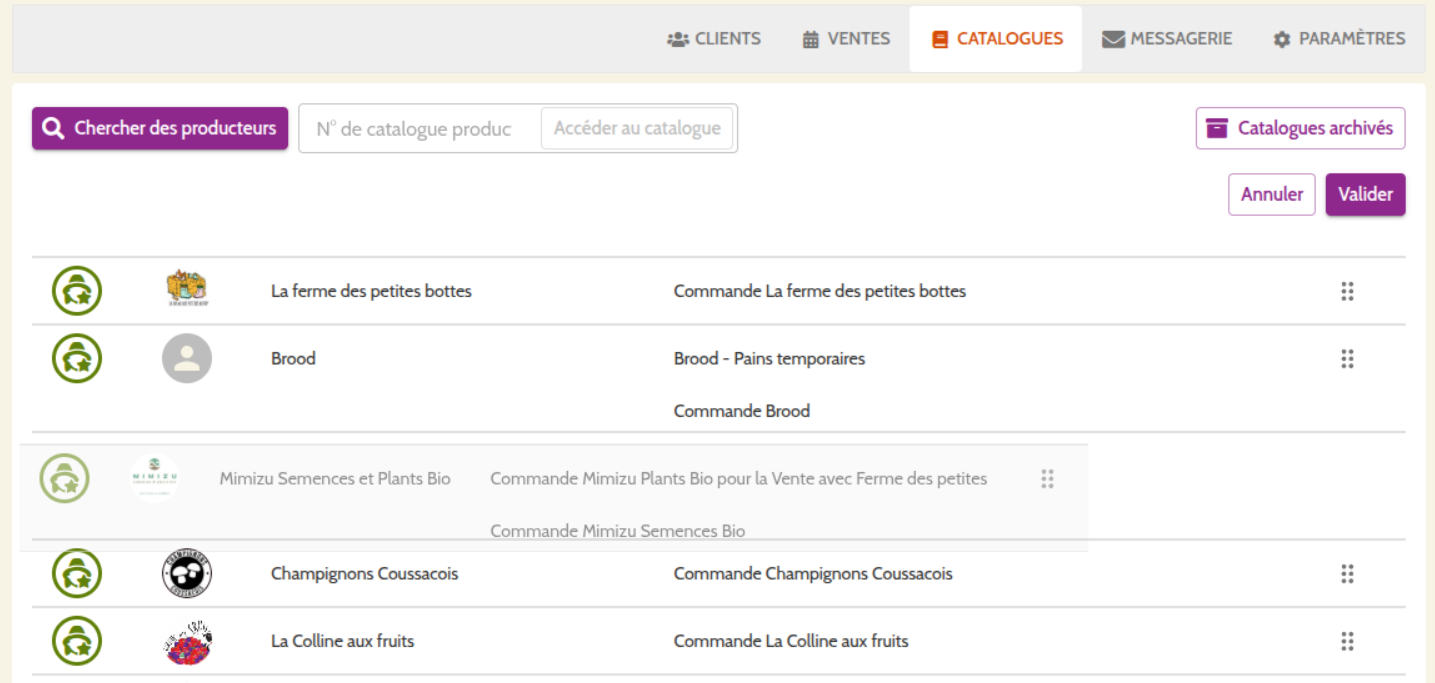Image resolution: width=1435 pixels, height=683 pixels.
Task: Go to the Paramètres tab
Action: tap(1339, 39)
